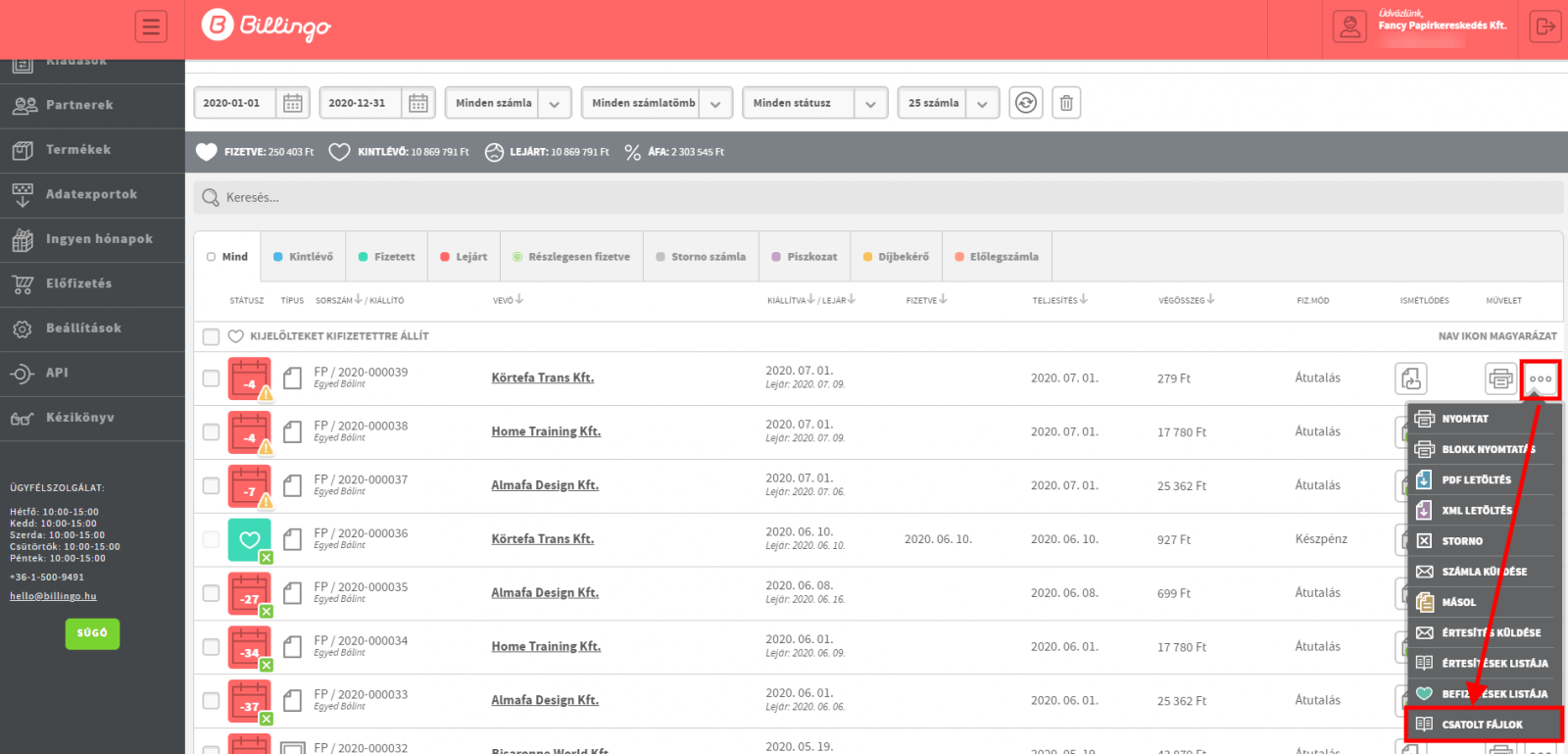Screen dimensions: 1568x754
Task: Click the document icon of invoice 2020-000038
Action: 292,432
